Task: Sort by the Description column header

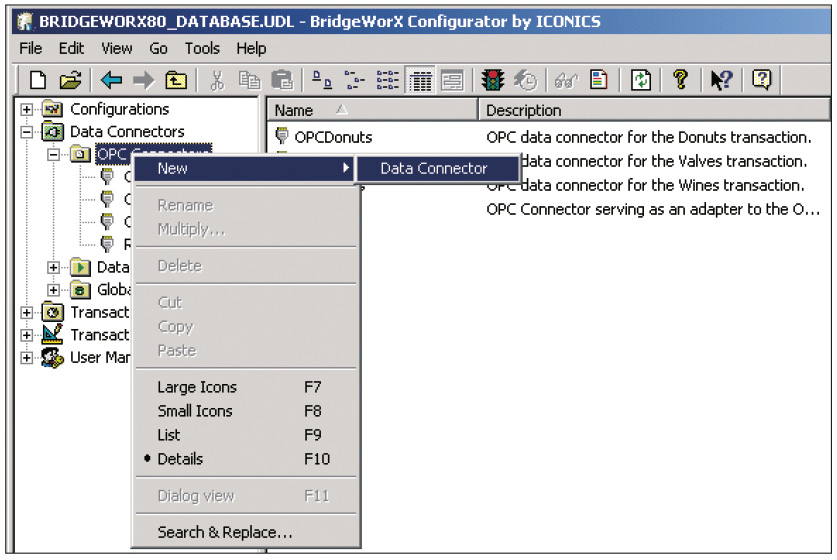Action: click(655, 110)
